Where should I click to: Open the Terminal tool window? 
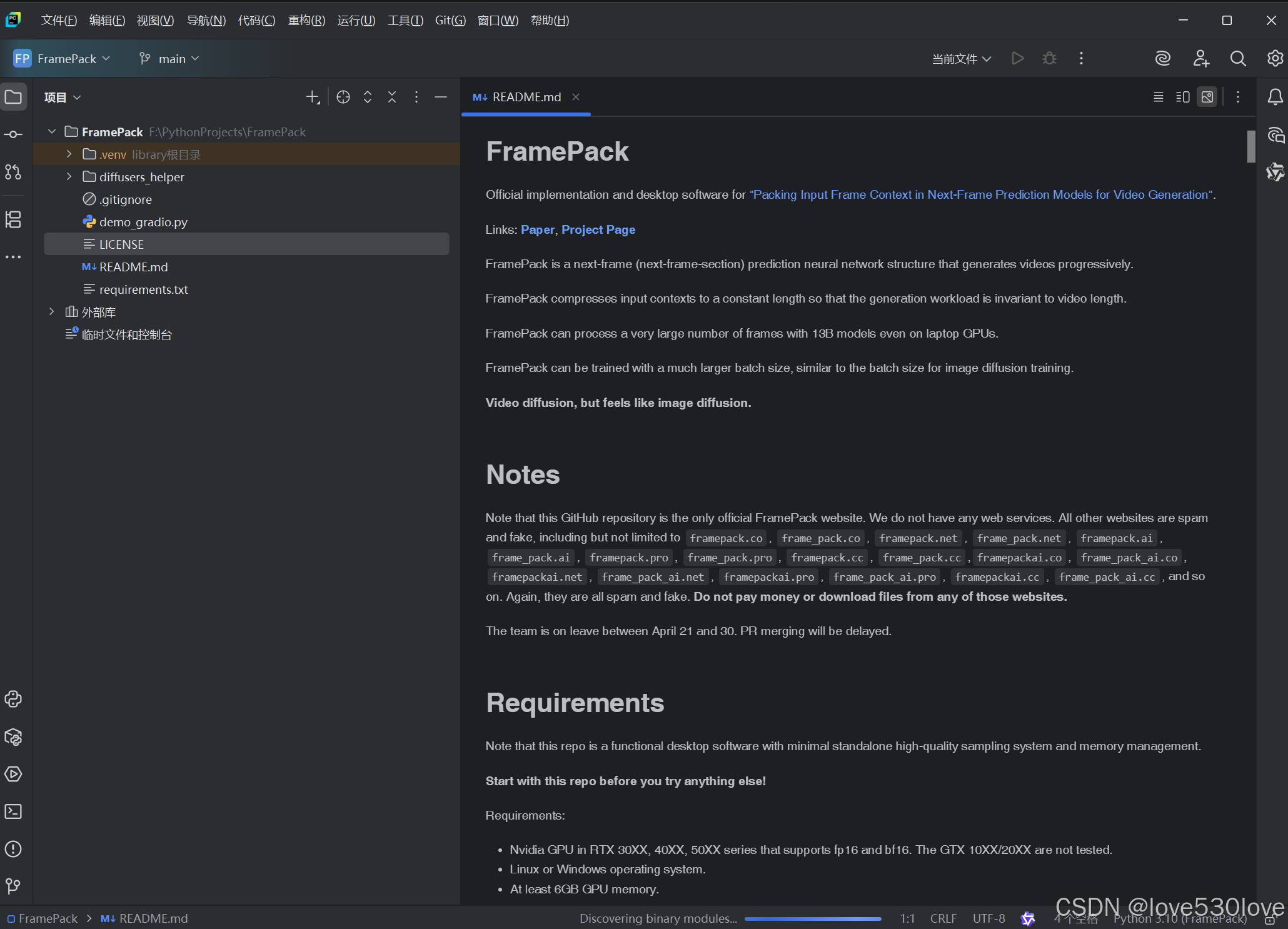[13, 811]
